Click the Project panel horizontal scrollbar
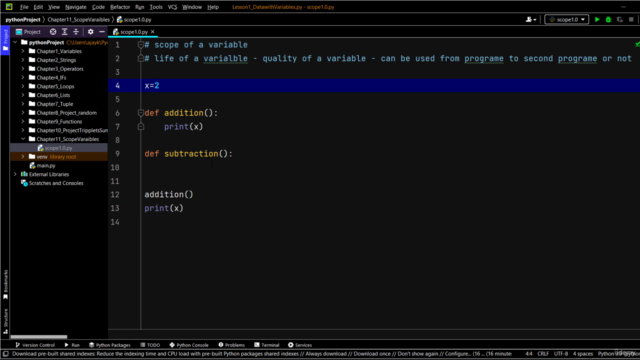This screenshot has height=360, width=640. (39, 337)
